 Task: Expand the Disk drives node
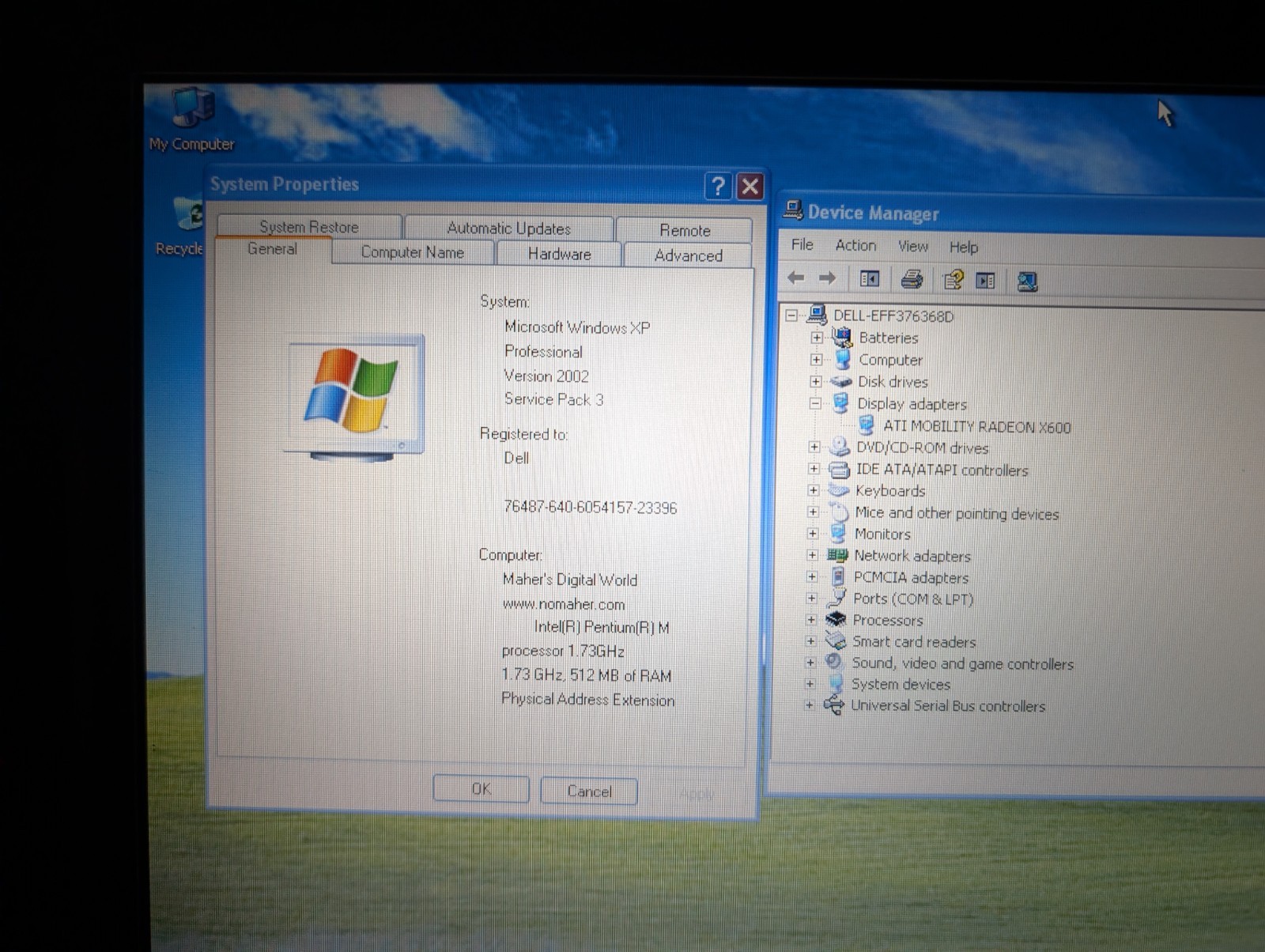coord(815,382)
